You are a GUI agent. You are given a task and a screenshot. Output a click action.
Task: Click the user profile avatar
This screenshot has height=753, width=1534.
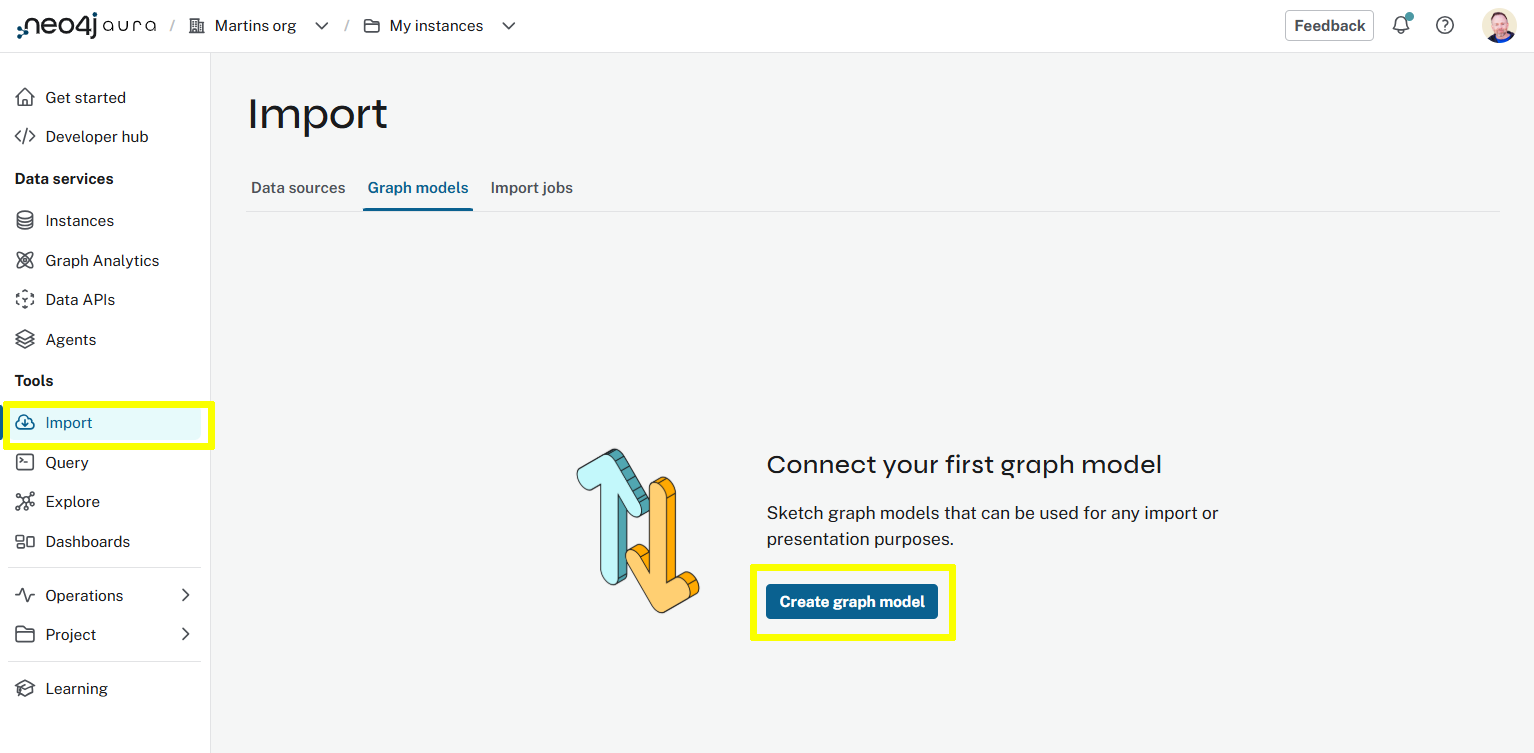(x=1498, y=25)
